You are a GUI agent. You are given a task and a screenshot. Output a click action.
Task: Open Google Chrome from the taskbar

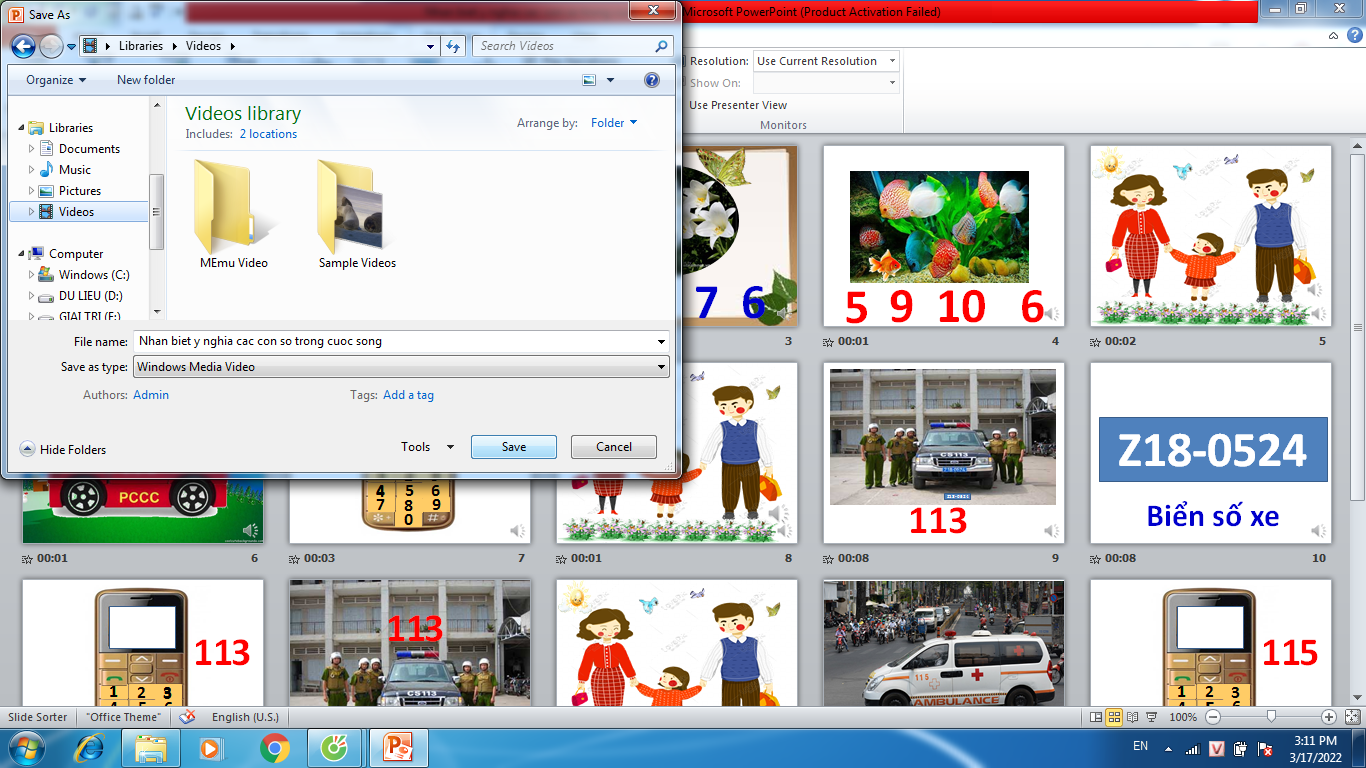pos(275,748)
